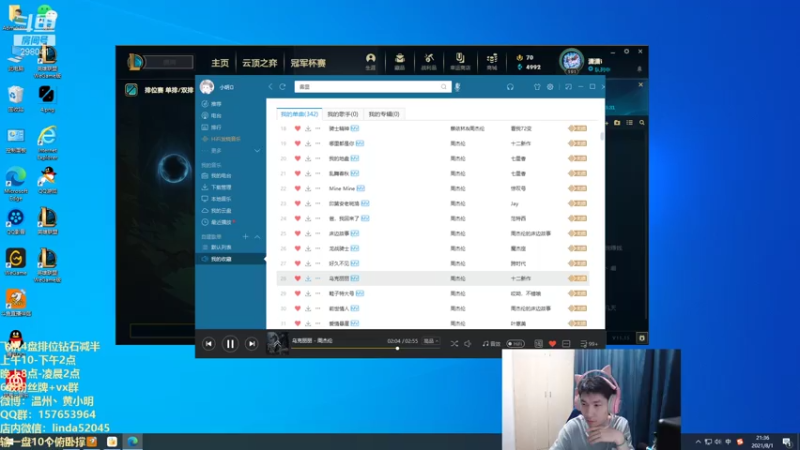Screen dimensions: 800x450
Task: Open the music player's settings gear
Action: click(550, 87)
